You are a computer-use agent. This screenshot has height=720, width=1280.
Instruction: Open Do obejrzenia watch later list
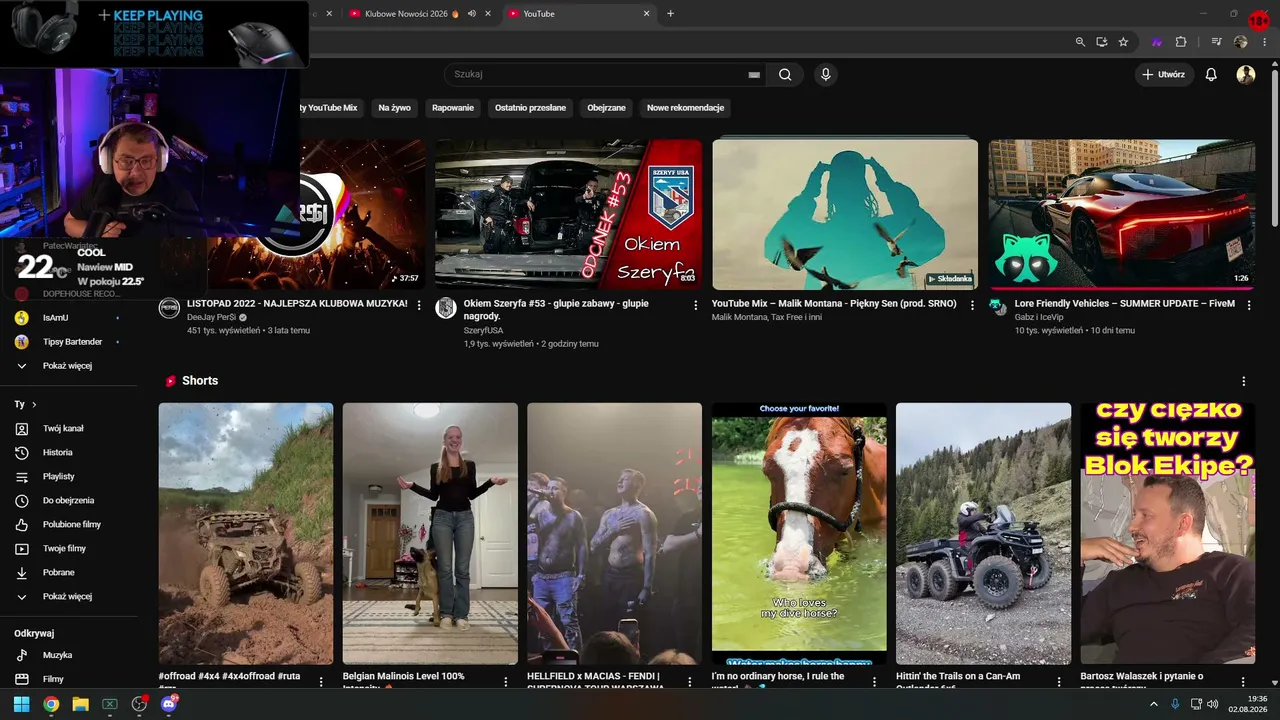click(68, 500)
